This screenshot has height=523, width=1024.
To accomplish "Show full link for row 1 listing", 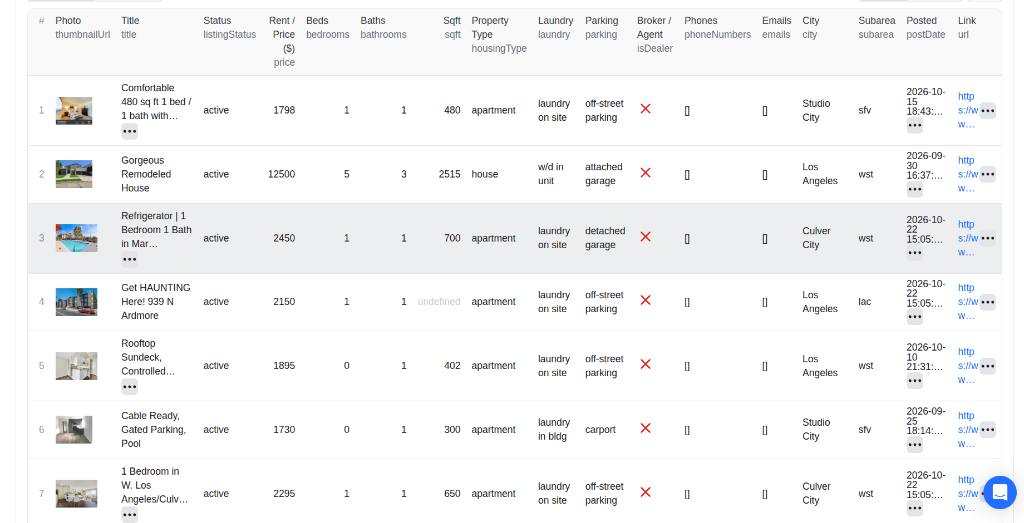I will (987, 110).
